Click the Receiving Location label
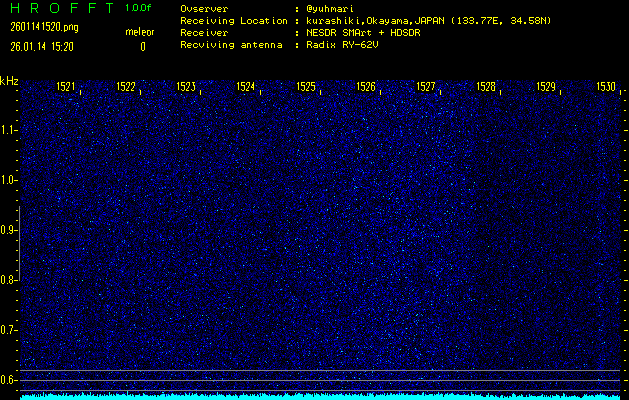The width and height of the screenshot is (629, 400). (234, 21)
